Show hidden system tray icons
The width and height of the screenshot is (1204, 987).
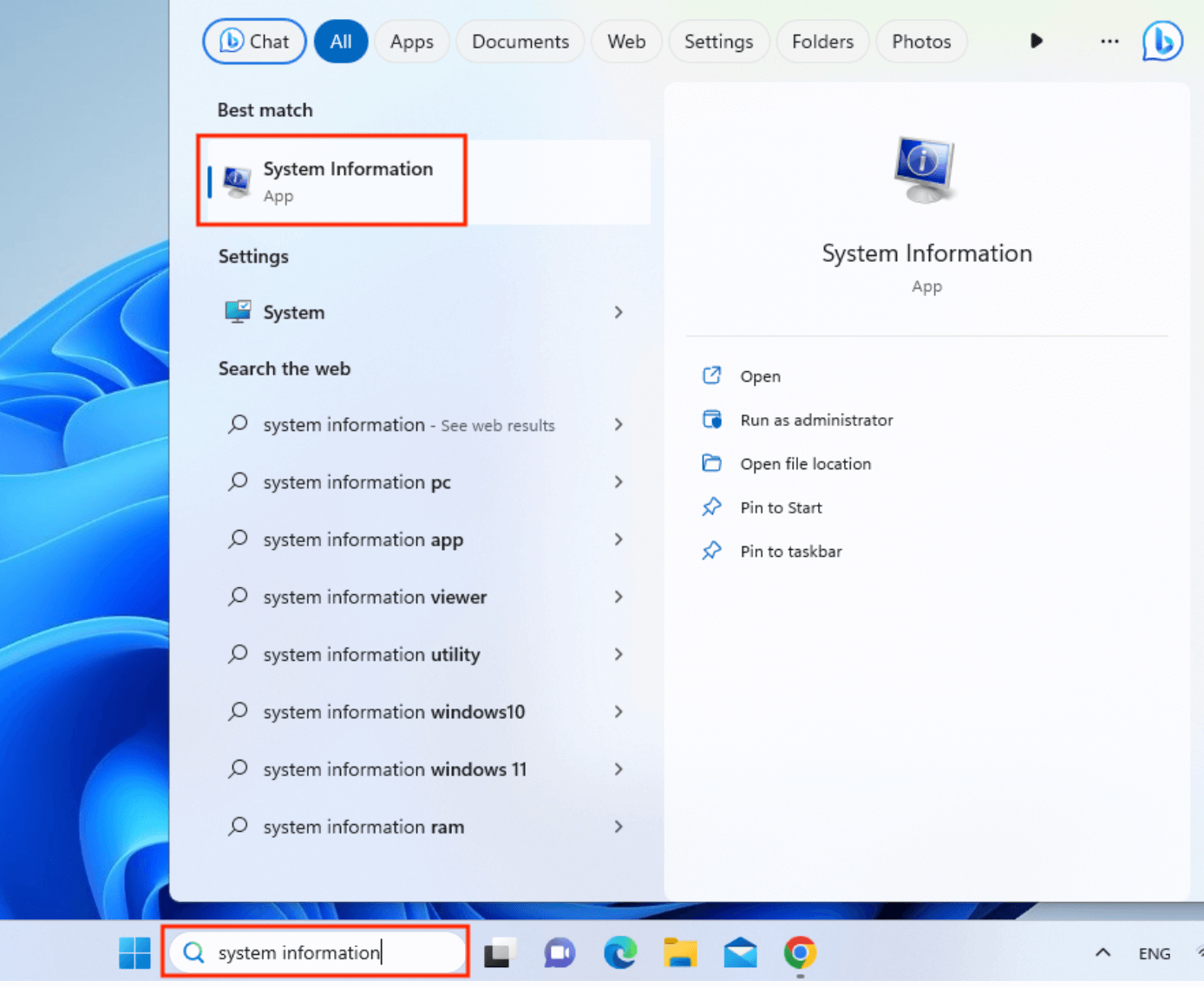pyautogui.click(x=1103, y=952)
